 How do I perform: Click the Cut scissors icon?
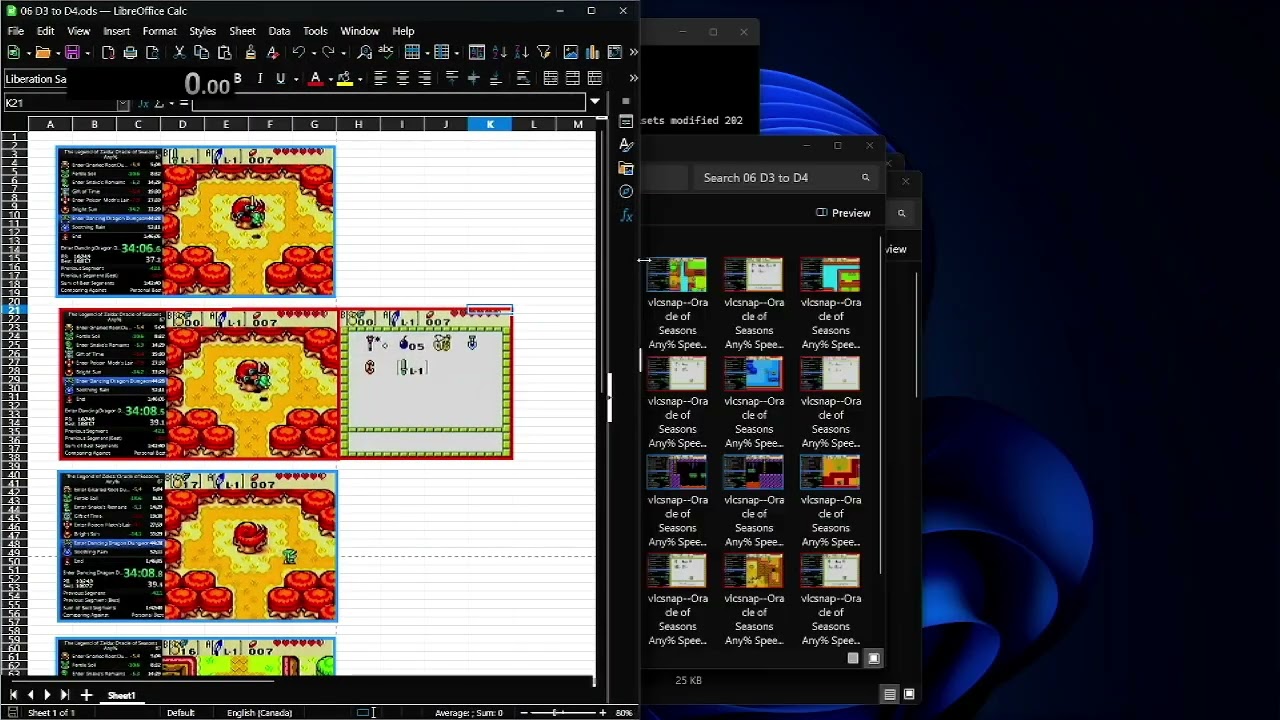tap(179, 52)
